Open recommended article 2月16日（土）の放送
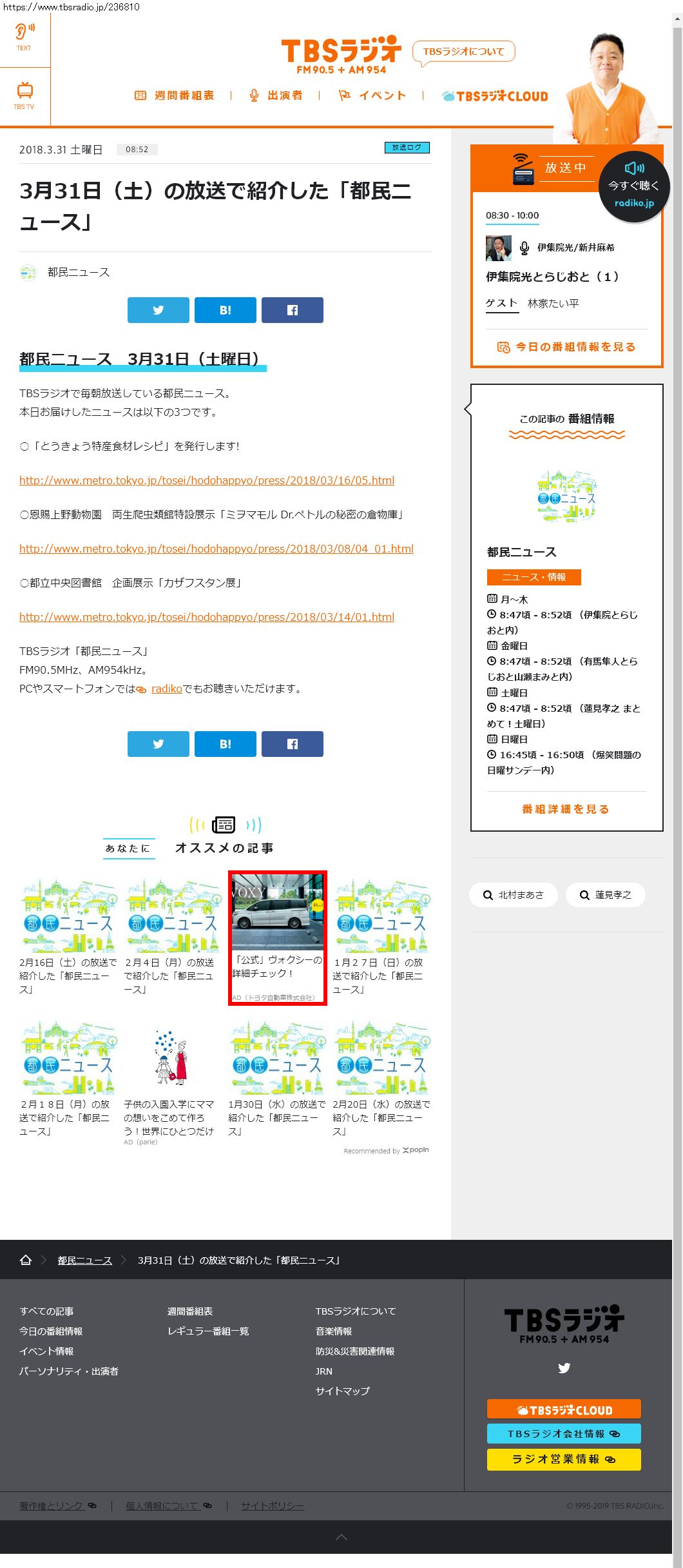This screenshot has width=683, height=1568. pyautogui.click(x=68, y=936)
